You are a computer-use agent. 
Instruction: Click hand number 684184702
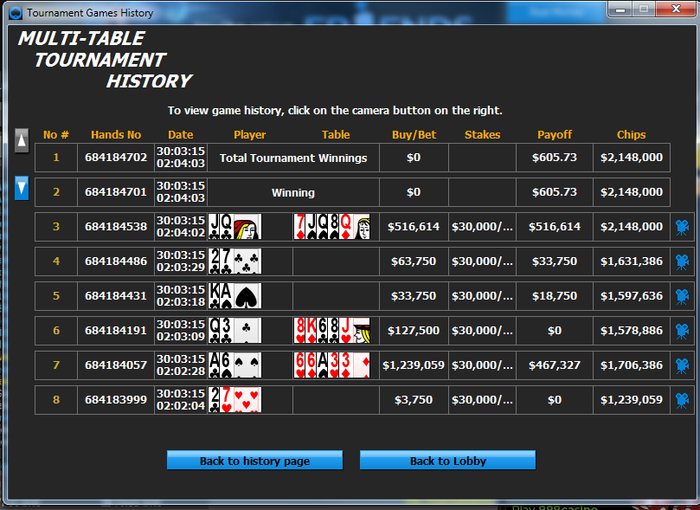pyautogui.click(x=116, y=157)
